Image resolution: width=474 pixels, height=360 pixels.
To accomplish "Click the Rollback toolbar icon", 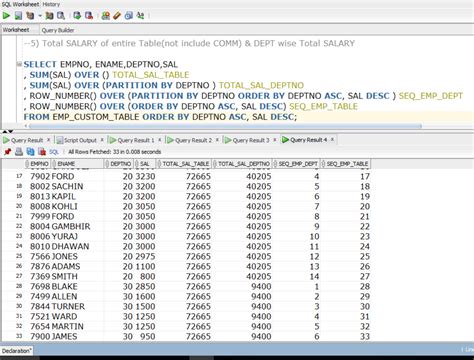I will pyautogui.click(x=89, y=15).
